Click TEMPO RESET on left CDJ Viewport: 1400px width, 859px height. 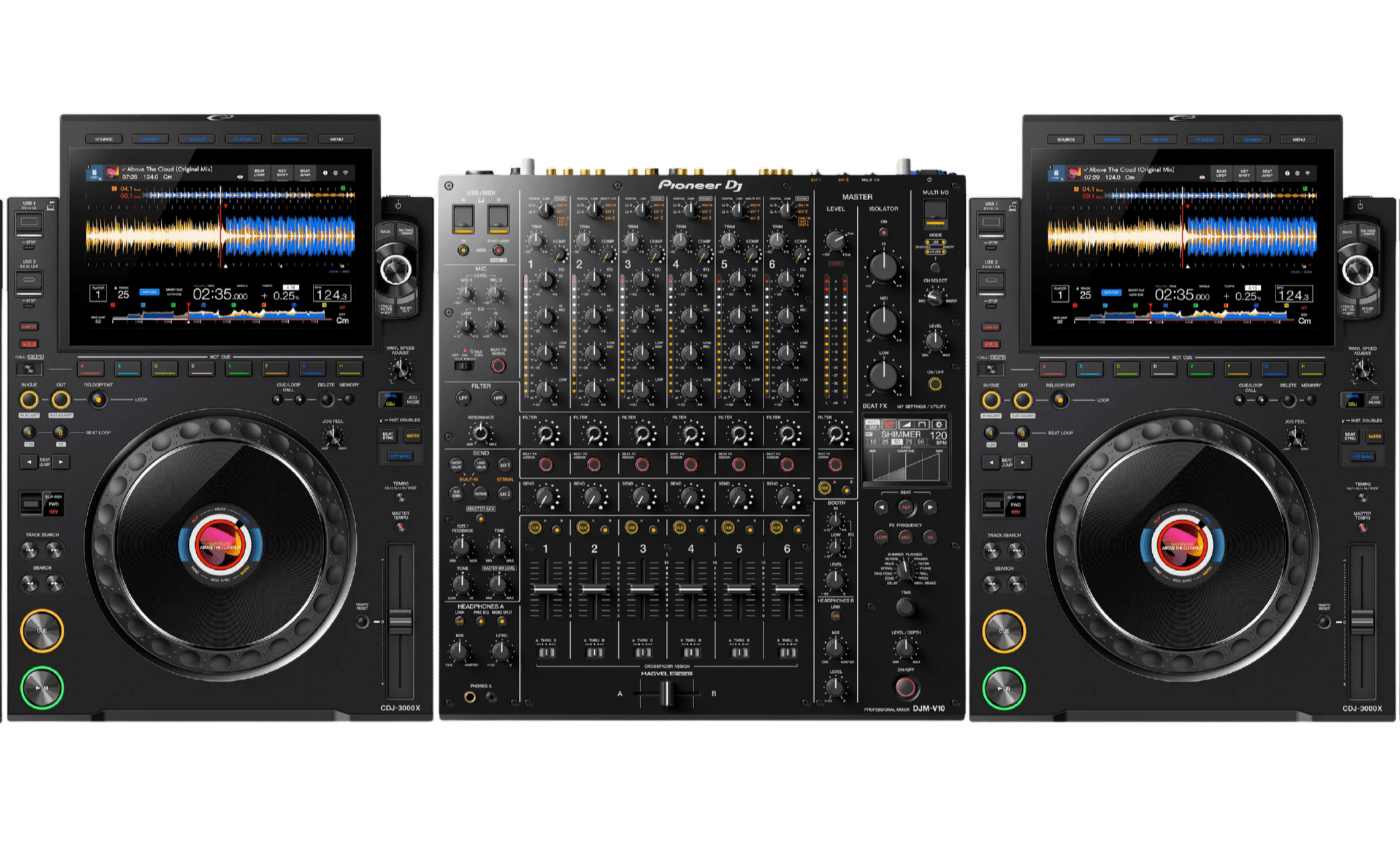(362, 622)
